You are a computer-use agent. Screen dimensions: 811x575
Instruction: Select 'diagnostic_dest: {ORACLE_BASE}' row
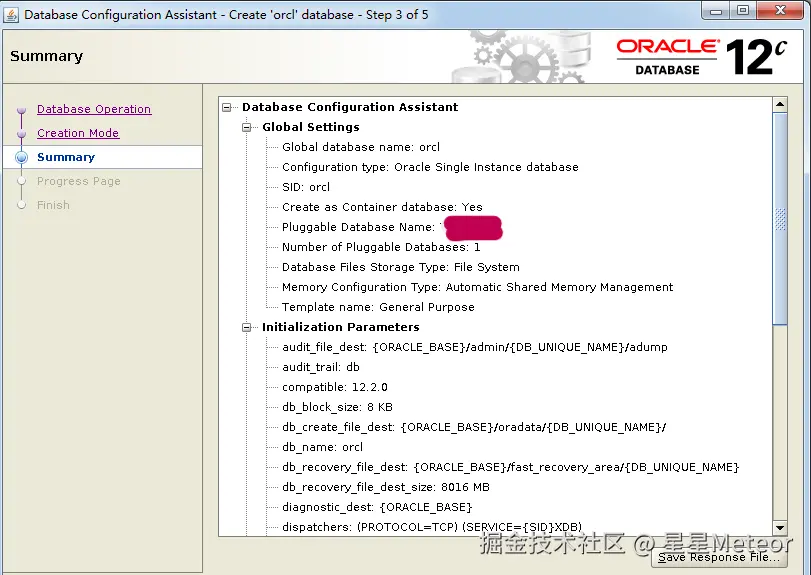(x=377, y=507)
